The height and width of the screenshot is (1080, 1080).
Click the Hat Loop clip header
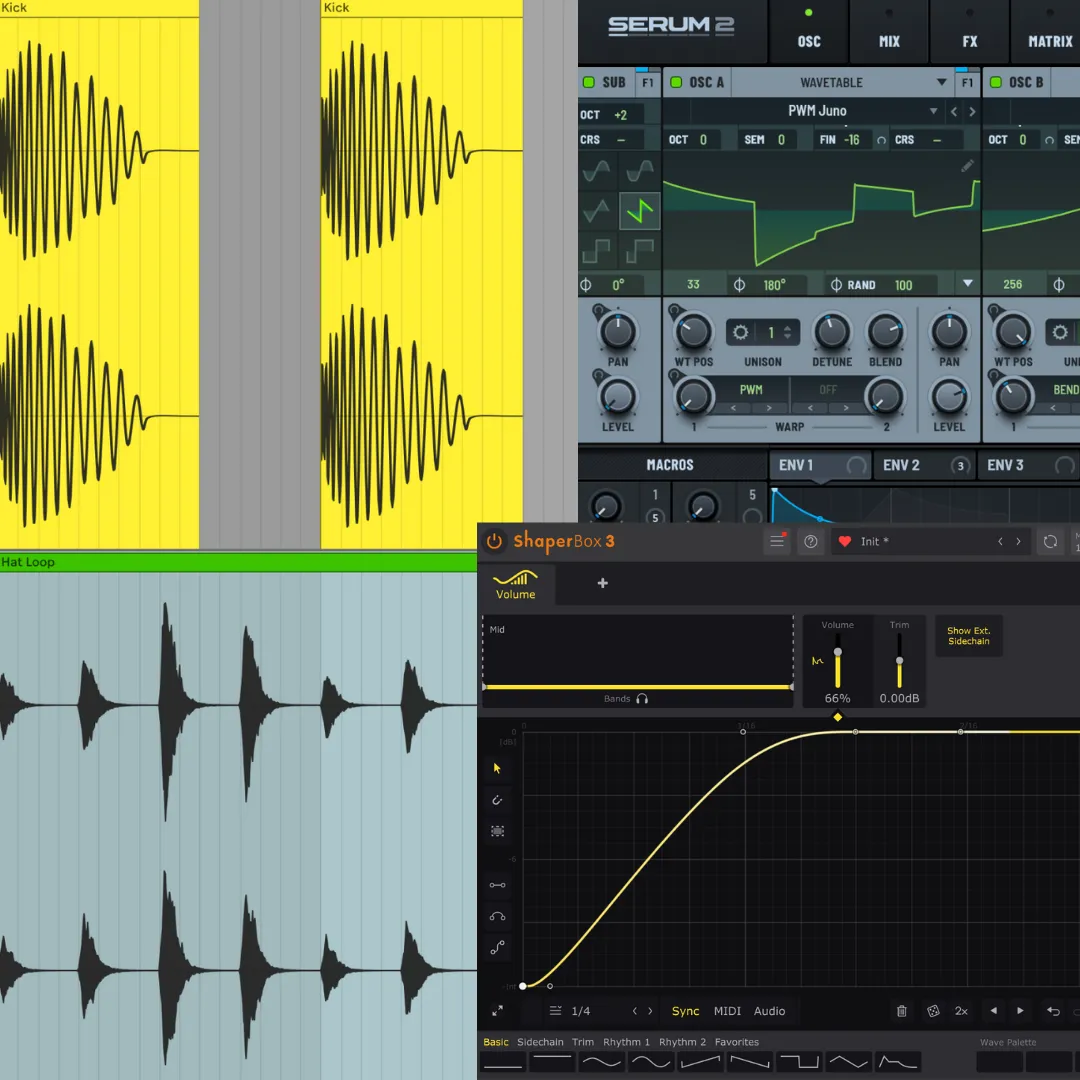(x=238, y=562)
